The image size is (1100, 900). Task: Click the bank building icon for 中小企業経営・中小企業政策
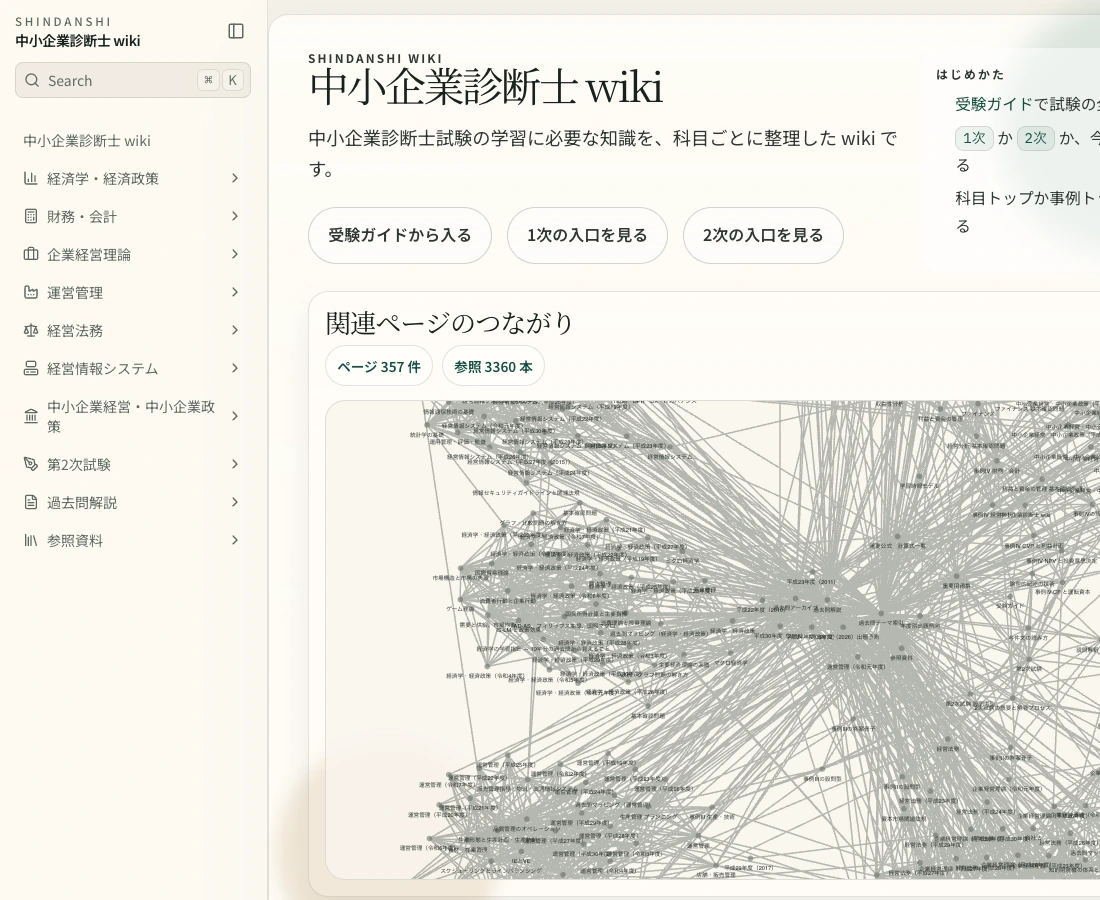tap(31, 416)
